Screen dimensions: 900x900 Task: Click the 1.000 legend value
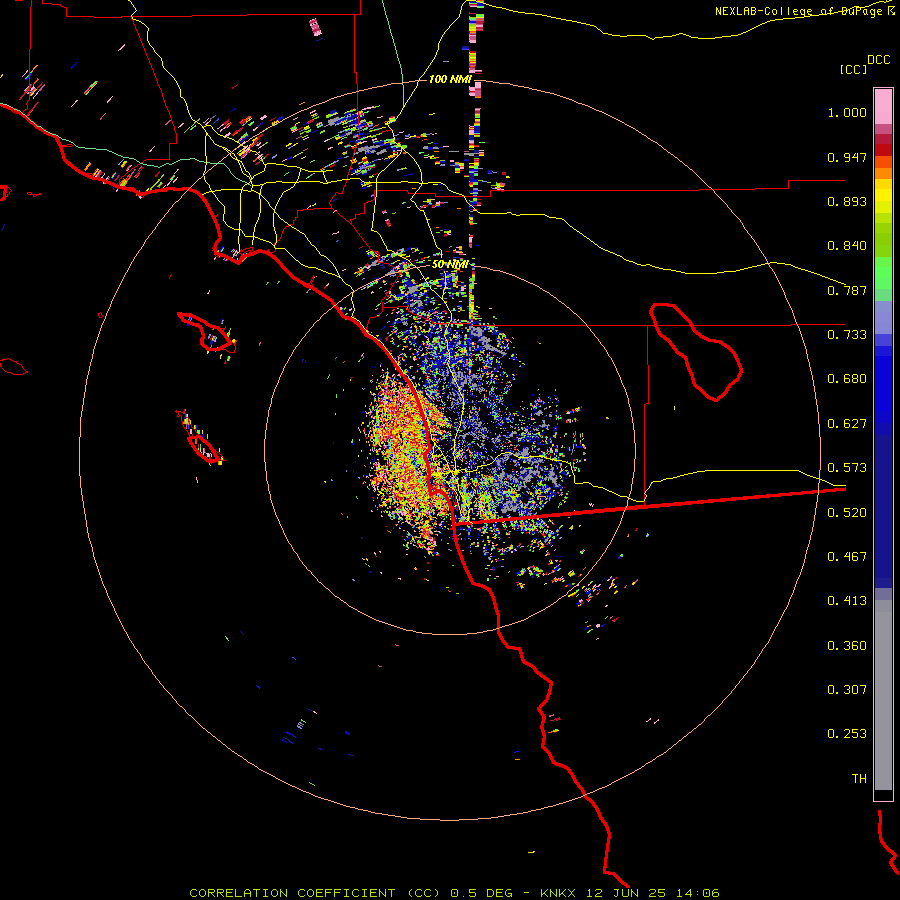point(847,112)
